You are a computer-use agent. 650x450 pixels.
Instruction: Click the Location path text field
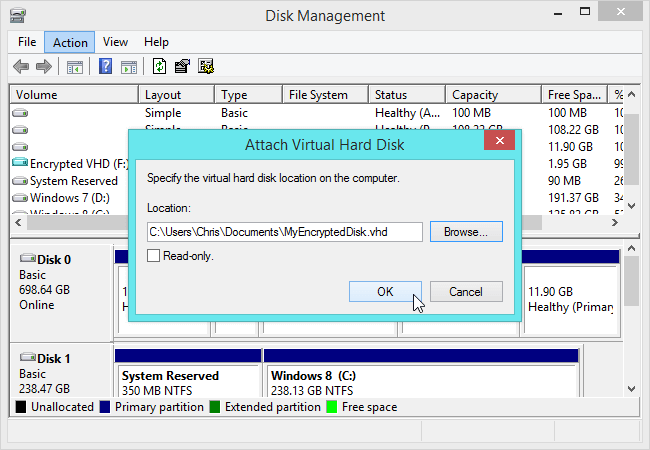[x=284, y=232]
